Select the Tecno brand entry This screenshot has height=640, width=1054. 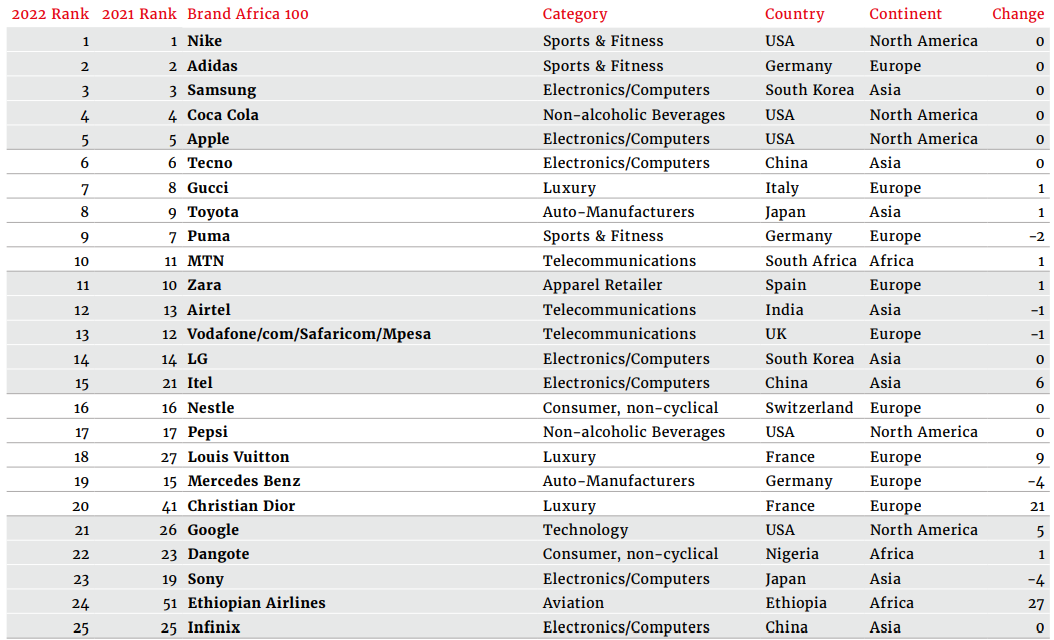click(210, 163)
